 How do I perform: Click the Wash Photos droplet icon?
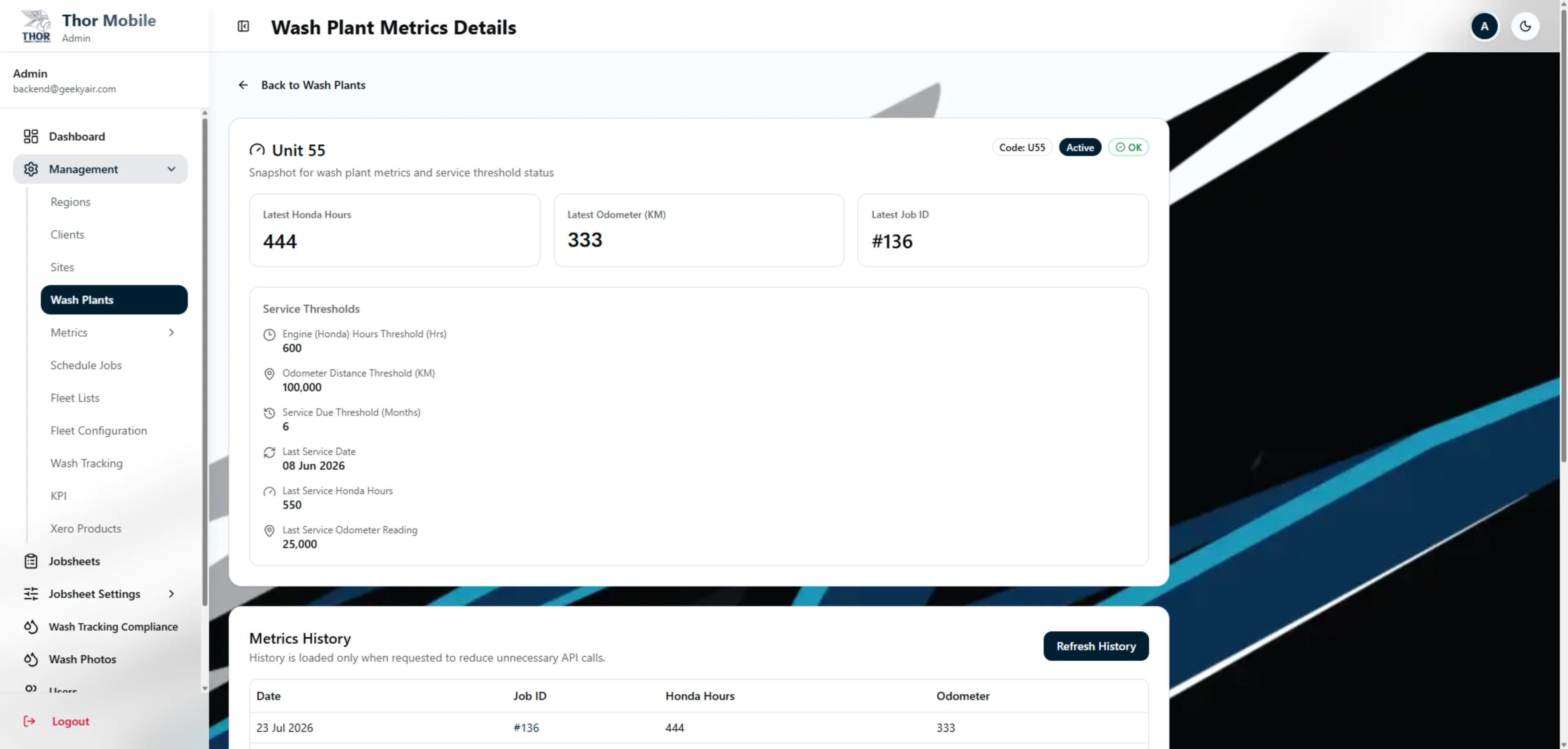coord(31,660)
